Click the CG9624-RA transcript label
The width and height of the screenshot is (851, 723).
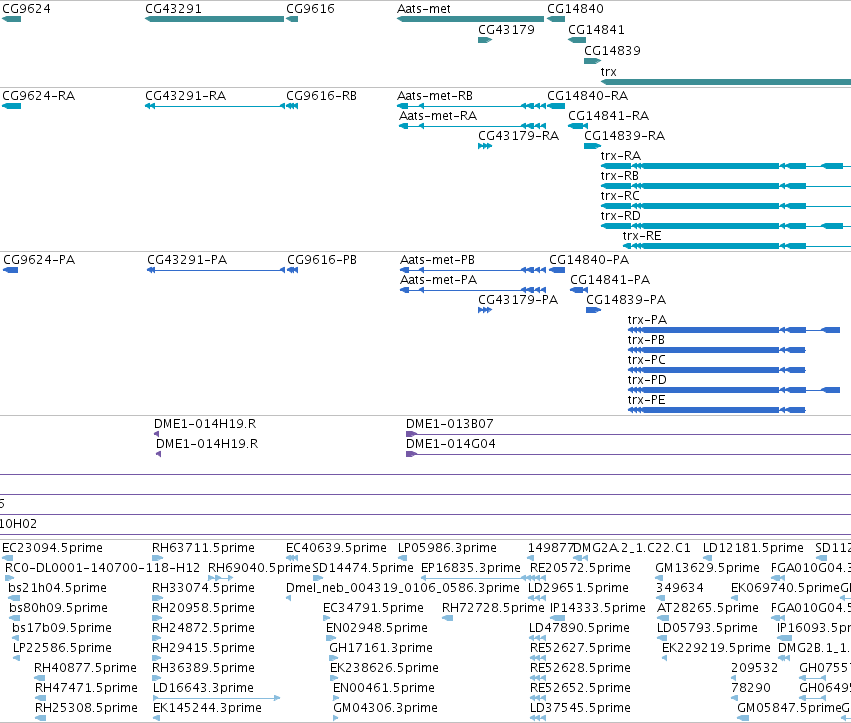39,96
